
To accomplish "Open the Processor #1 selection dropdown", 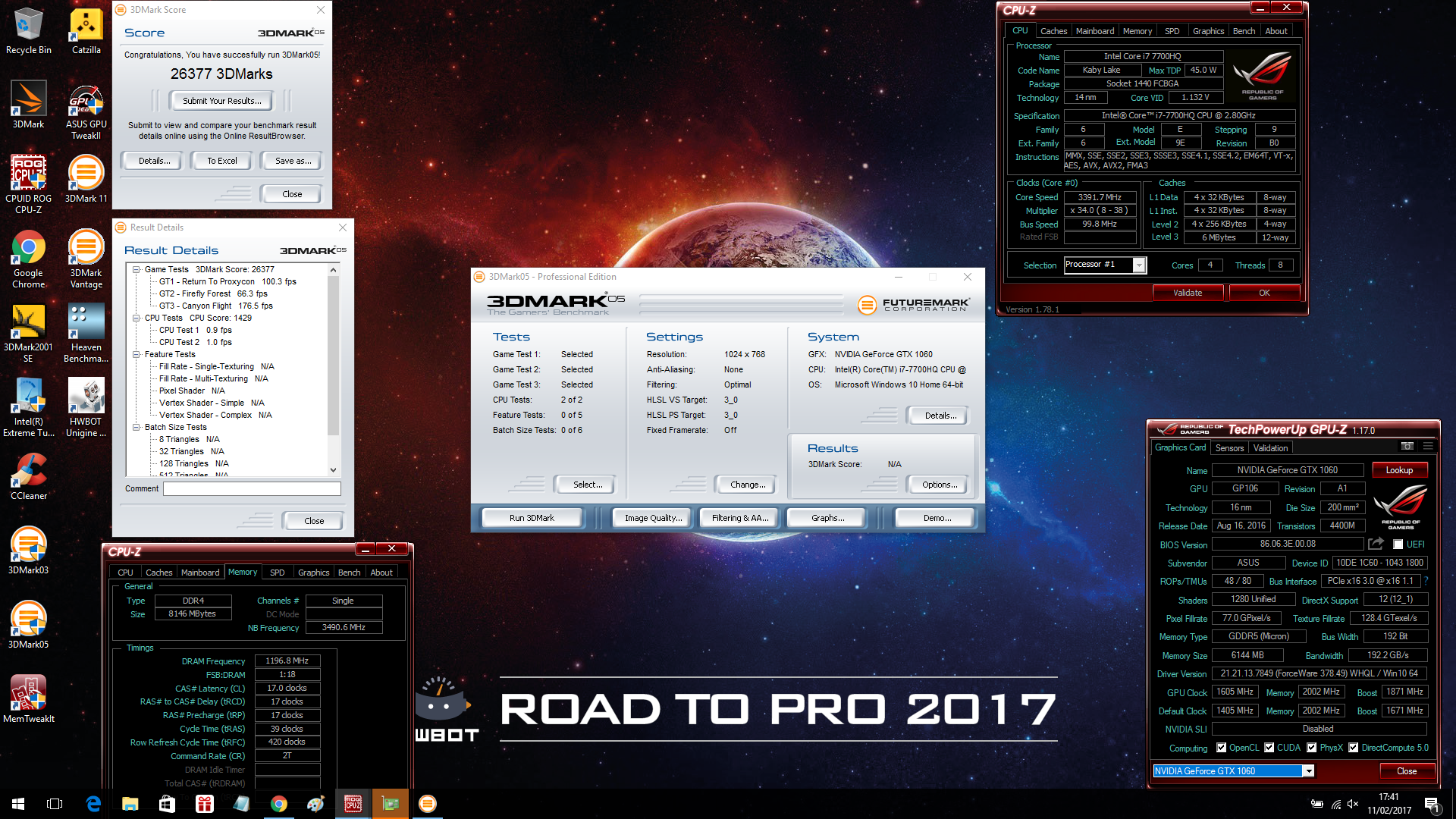I will tap(1138, 265).
